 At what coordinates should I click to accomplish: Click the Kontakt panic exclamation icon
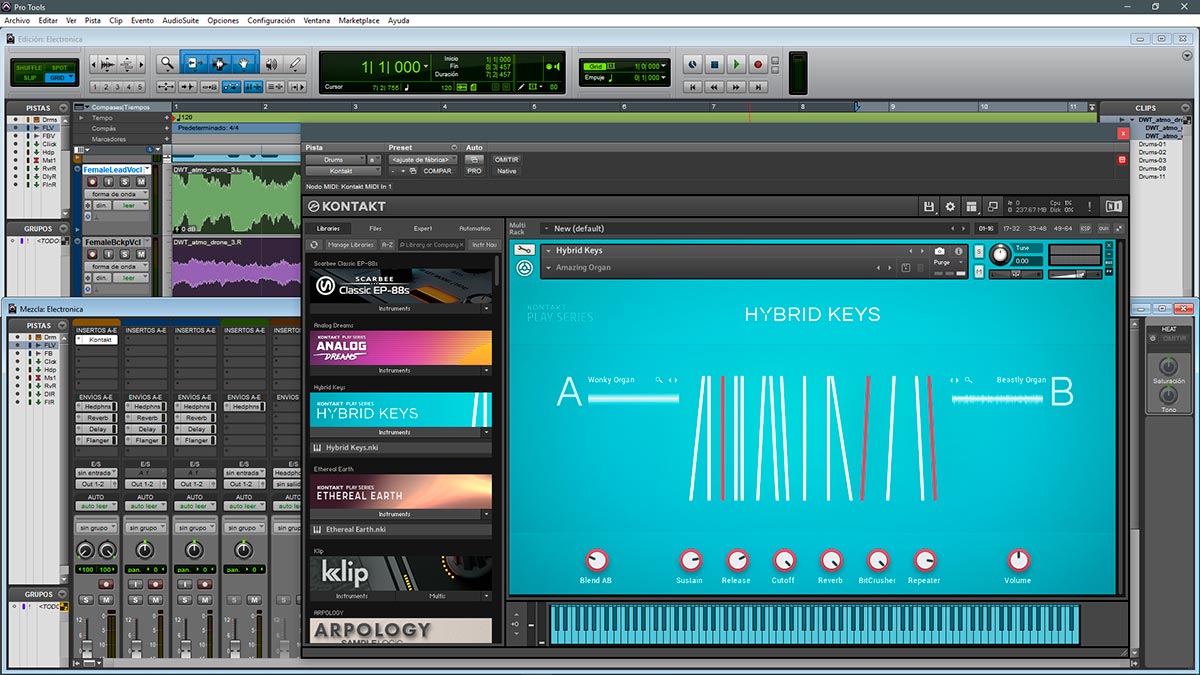(x=1089, y=207)
